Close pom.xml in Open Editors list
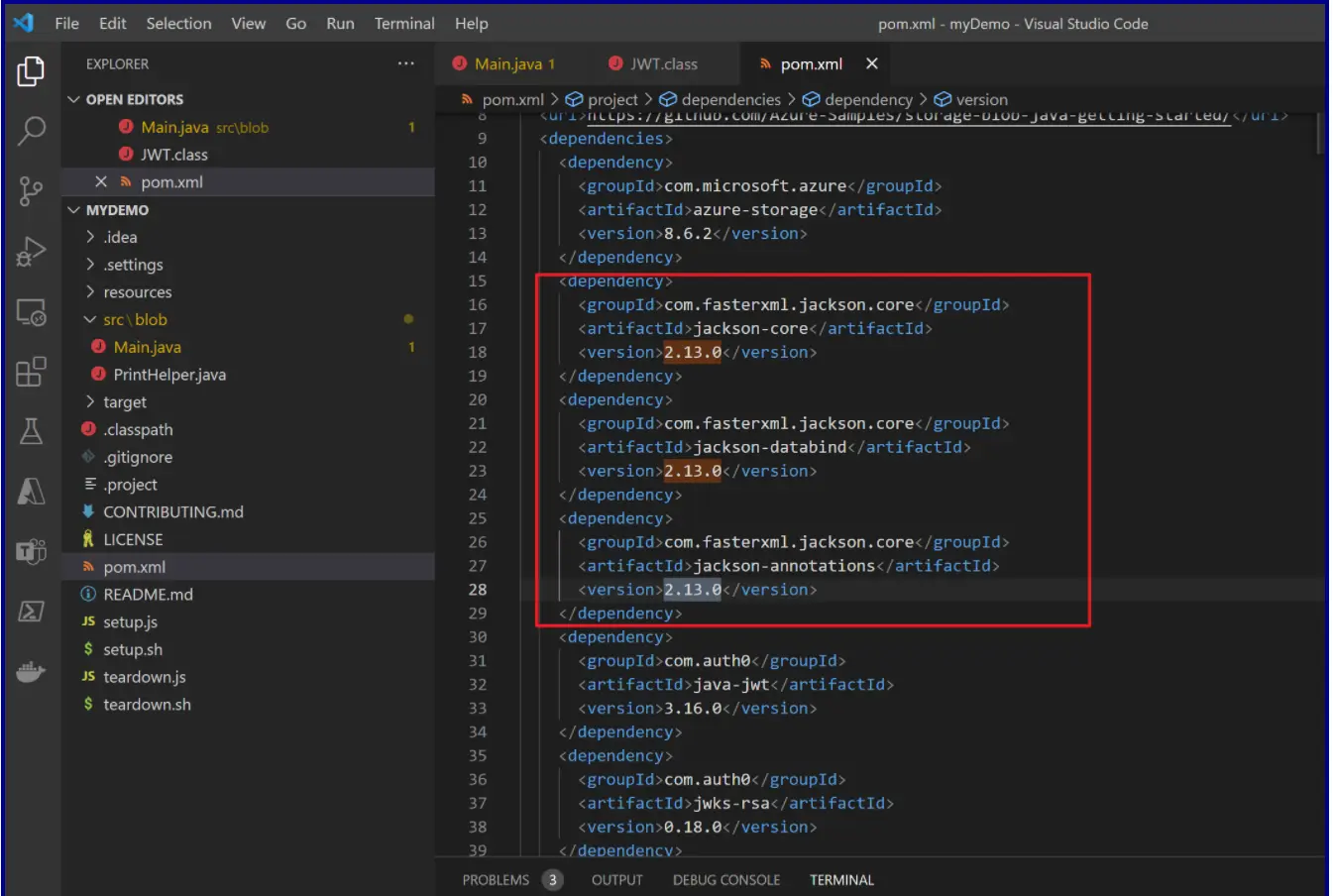This screenshot has width=1333, height=896. pos(100,181)
